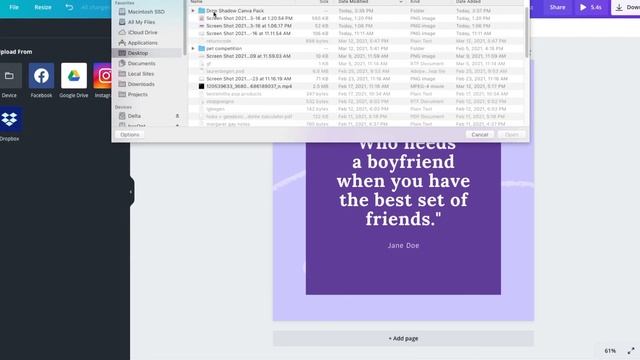Image resolution: width=640 pixels, height=360 pixels.
Task: Upload from Google Drive
Action: click(74, 76)
